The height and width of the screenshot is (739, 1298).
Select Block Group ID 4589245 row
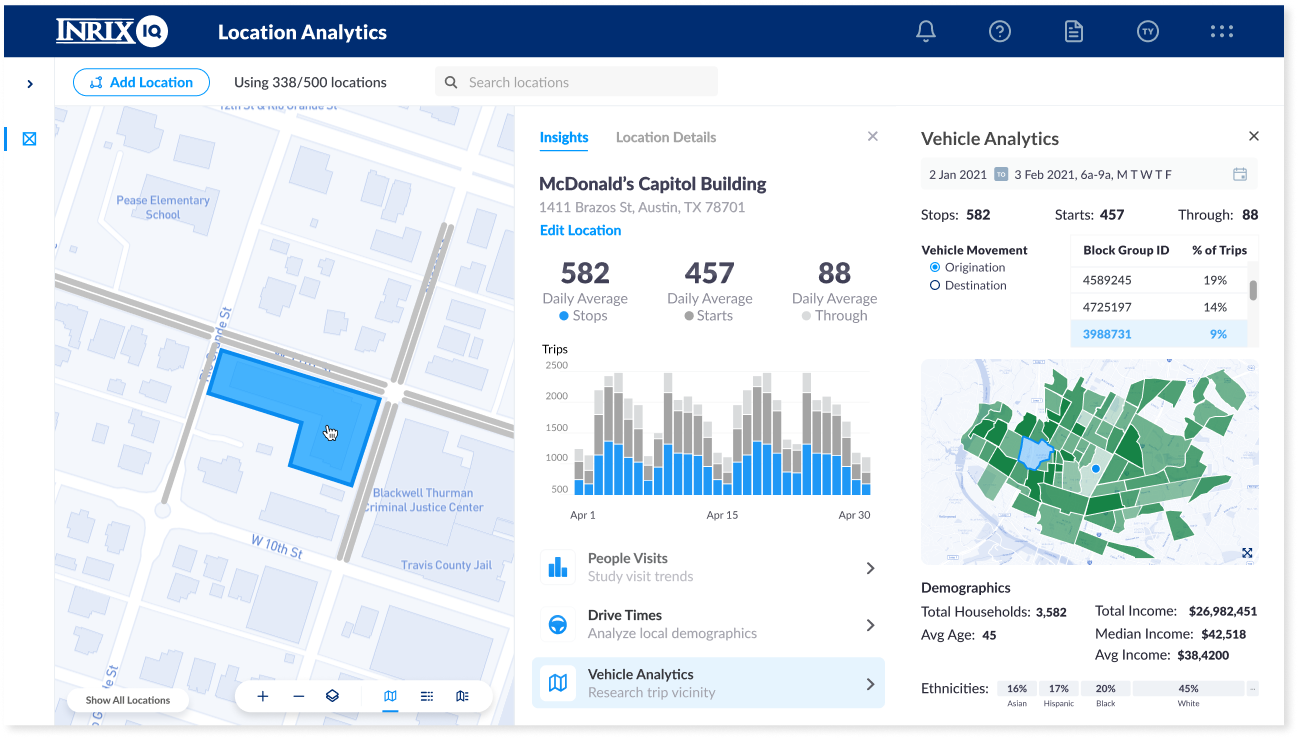pyautogui.click(x=1160, y=281)
